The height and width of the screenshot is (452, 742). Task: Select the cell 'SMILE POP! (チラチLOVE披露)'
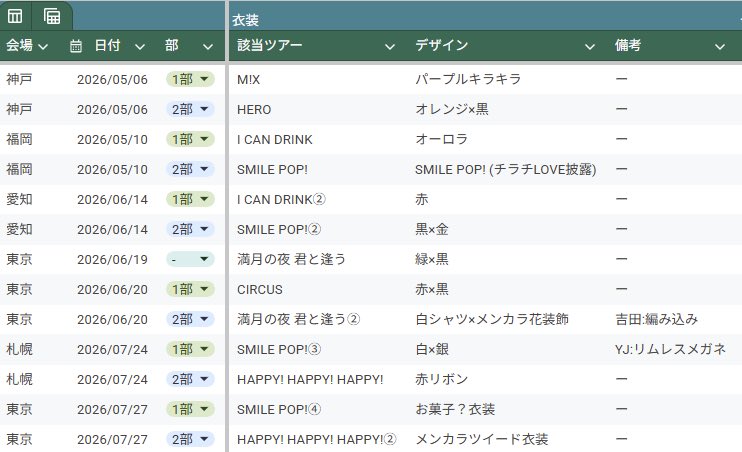pyautogui.click(x=505, y=169)
